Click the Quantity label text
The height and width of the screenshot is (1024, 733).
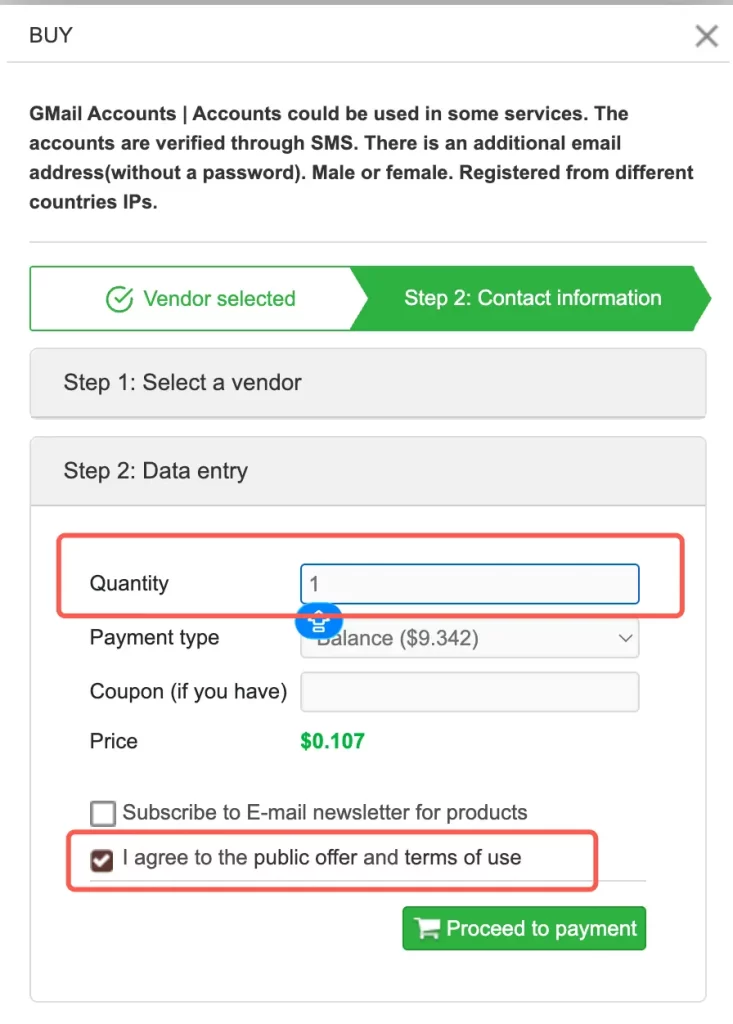tap(129, 584)
